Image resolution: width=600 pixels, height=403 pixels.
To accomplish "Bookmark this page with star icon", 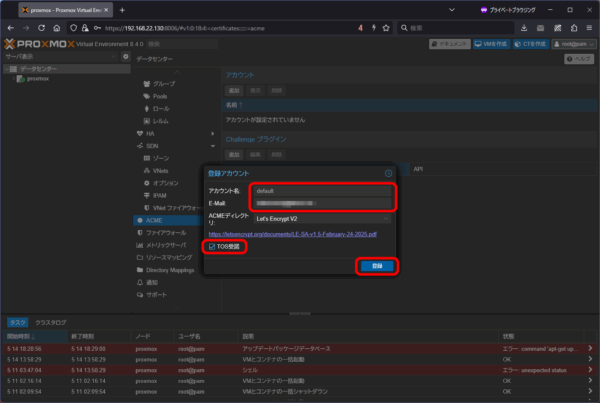I will coord(386,28).
